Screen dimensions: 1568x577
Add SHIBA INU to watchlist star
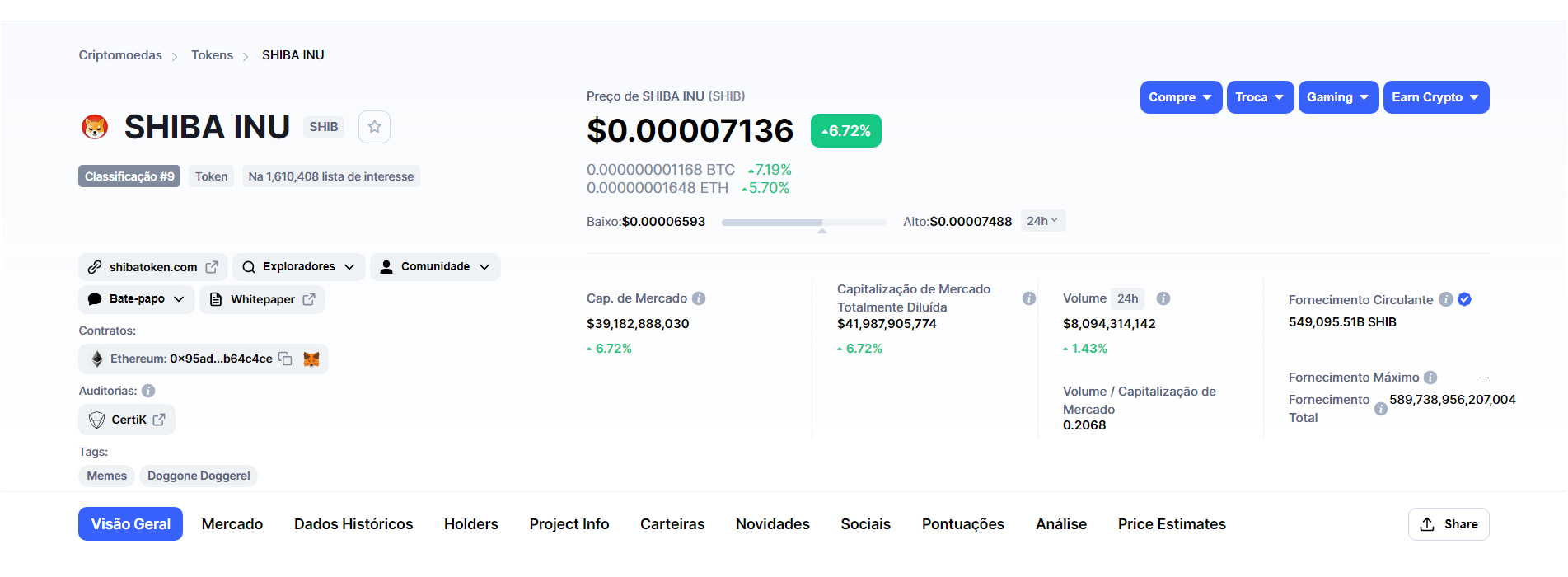tap(374, 127)
